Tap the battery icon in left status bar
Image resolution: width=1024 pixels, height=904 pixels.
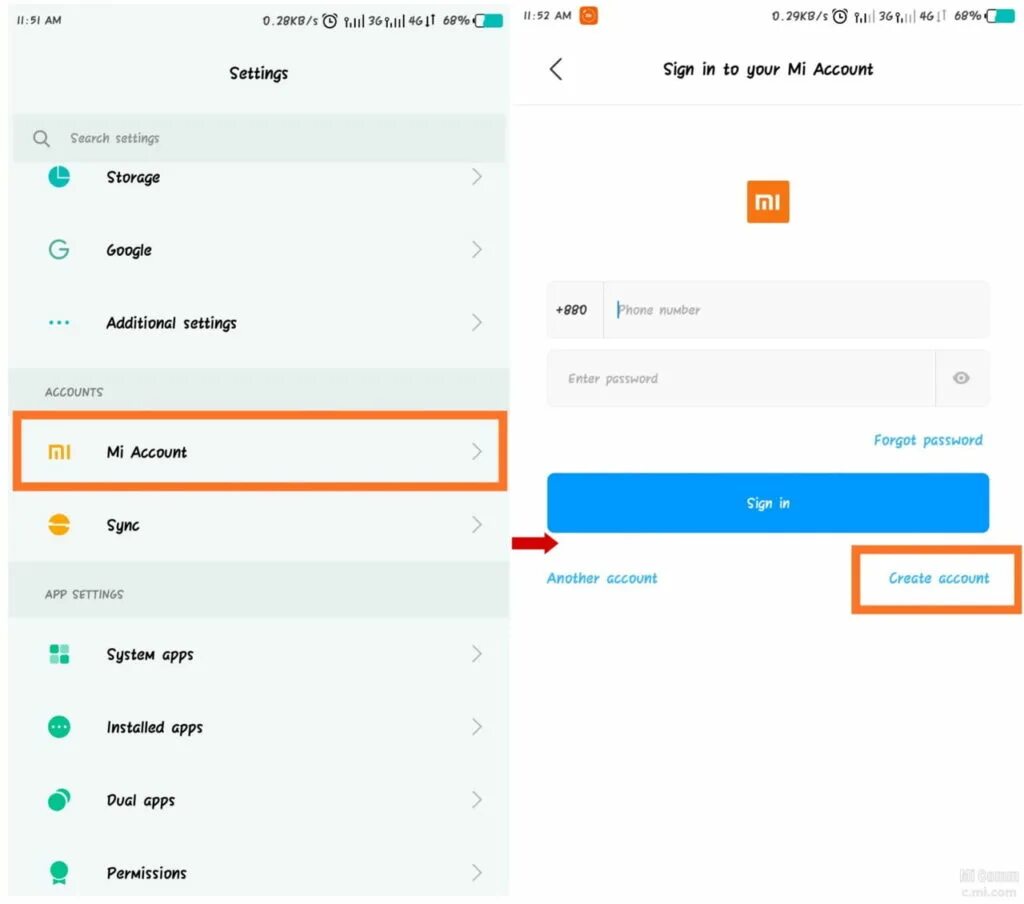[x=489, y=21]
